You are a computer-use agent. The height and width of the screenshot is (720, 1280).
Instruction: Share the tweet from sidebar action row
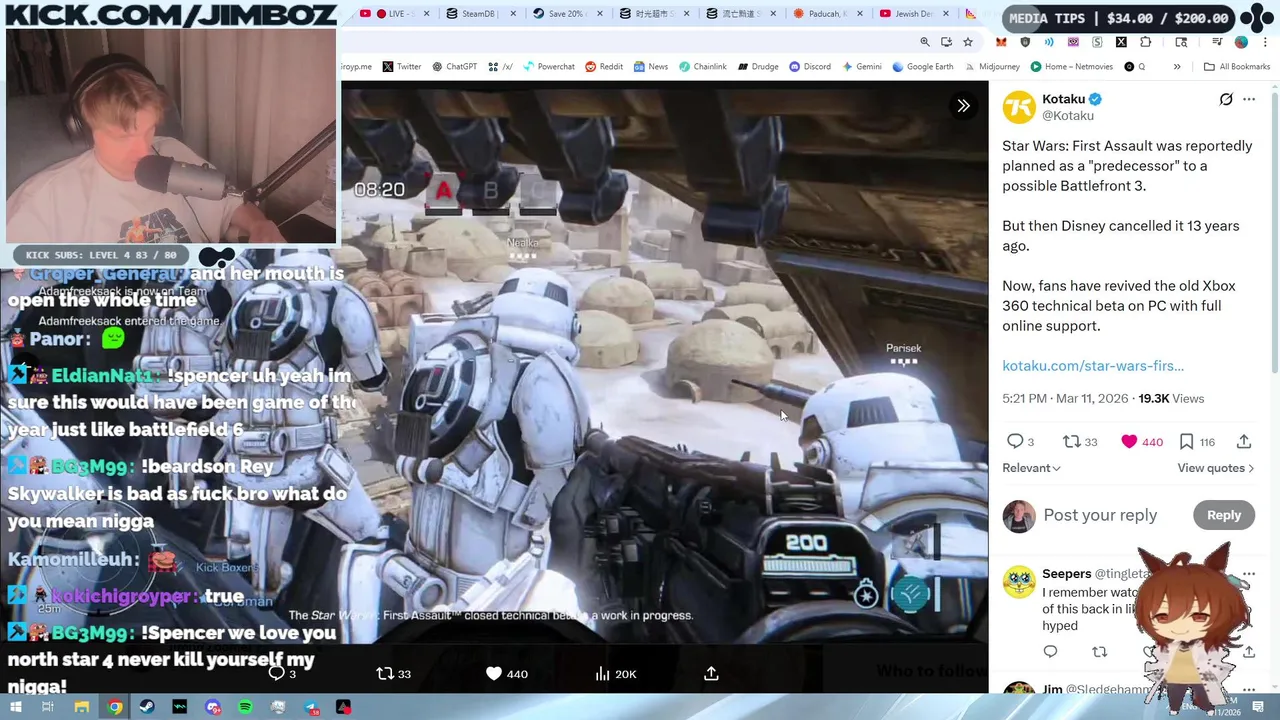click(x=1244, y=441)
